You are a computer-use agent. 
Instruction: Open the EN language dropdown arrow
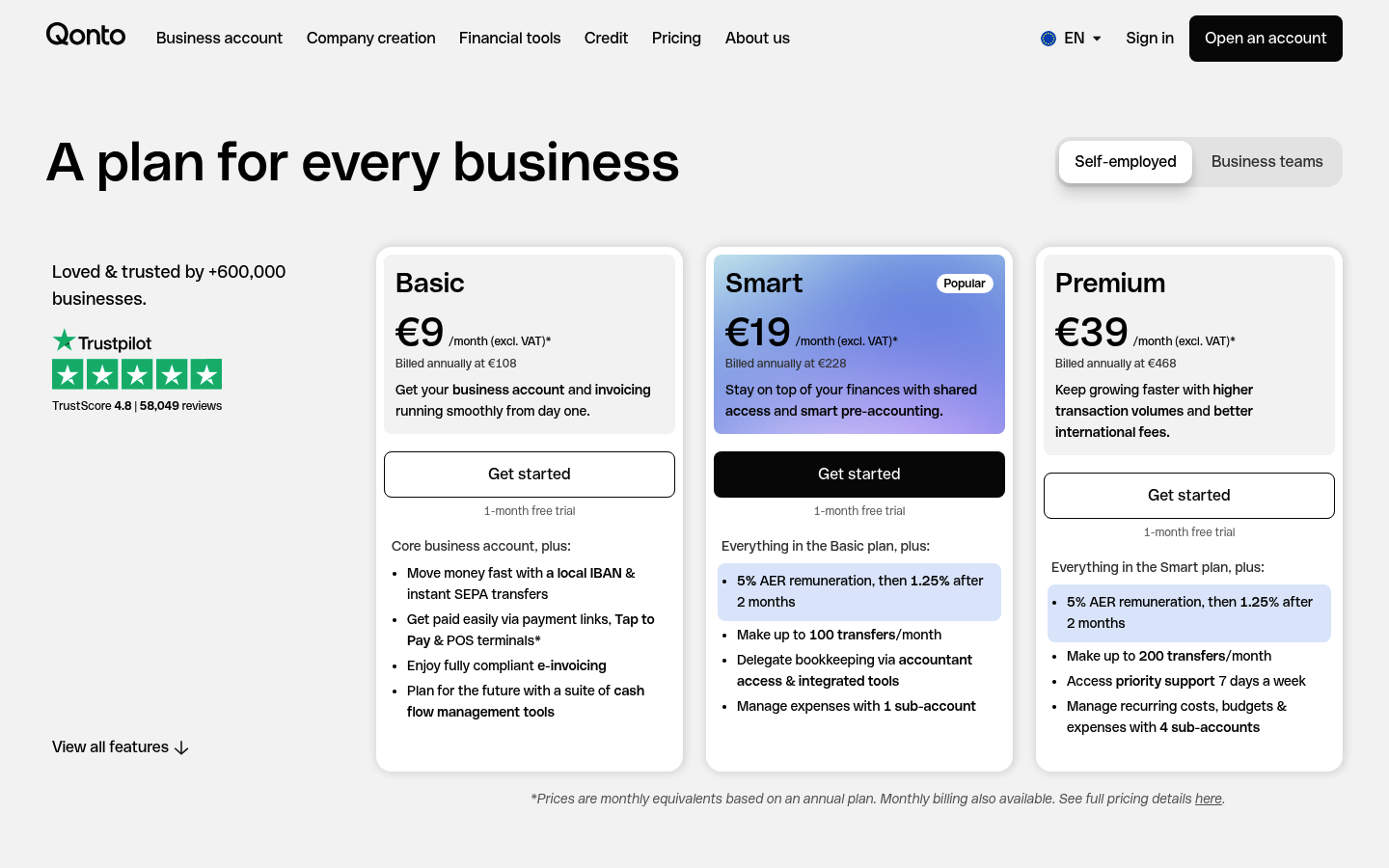pos(1097,39)
